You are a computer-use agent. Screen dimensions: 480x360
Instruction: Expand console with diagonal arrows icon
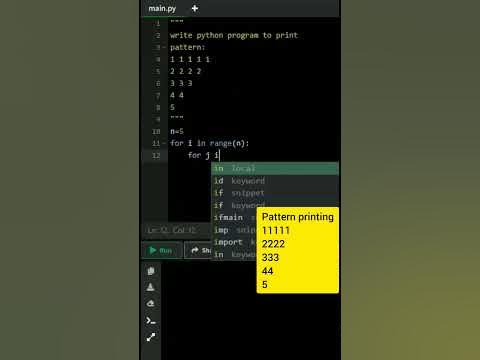[x=151, y=337]
